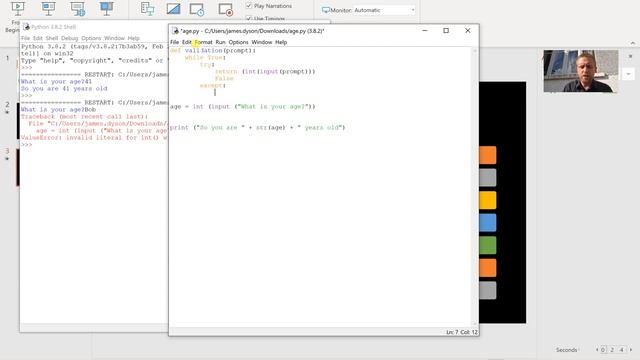
Task: Step Seconds value forward with right arrow
Action: tap(631, 350)
